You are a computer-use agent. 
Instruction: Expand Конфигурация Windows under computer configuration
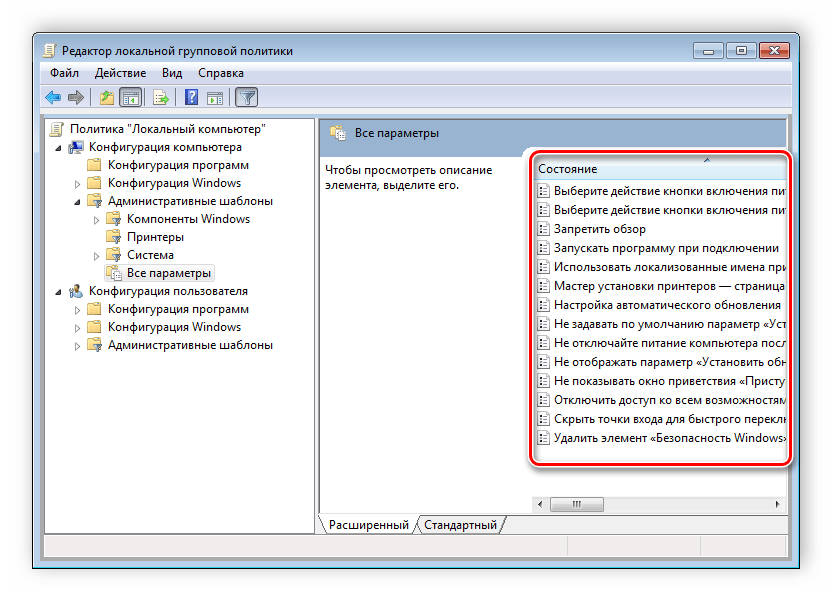tap(77, 184)
